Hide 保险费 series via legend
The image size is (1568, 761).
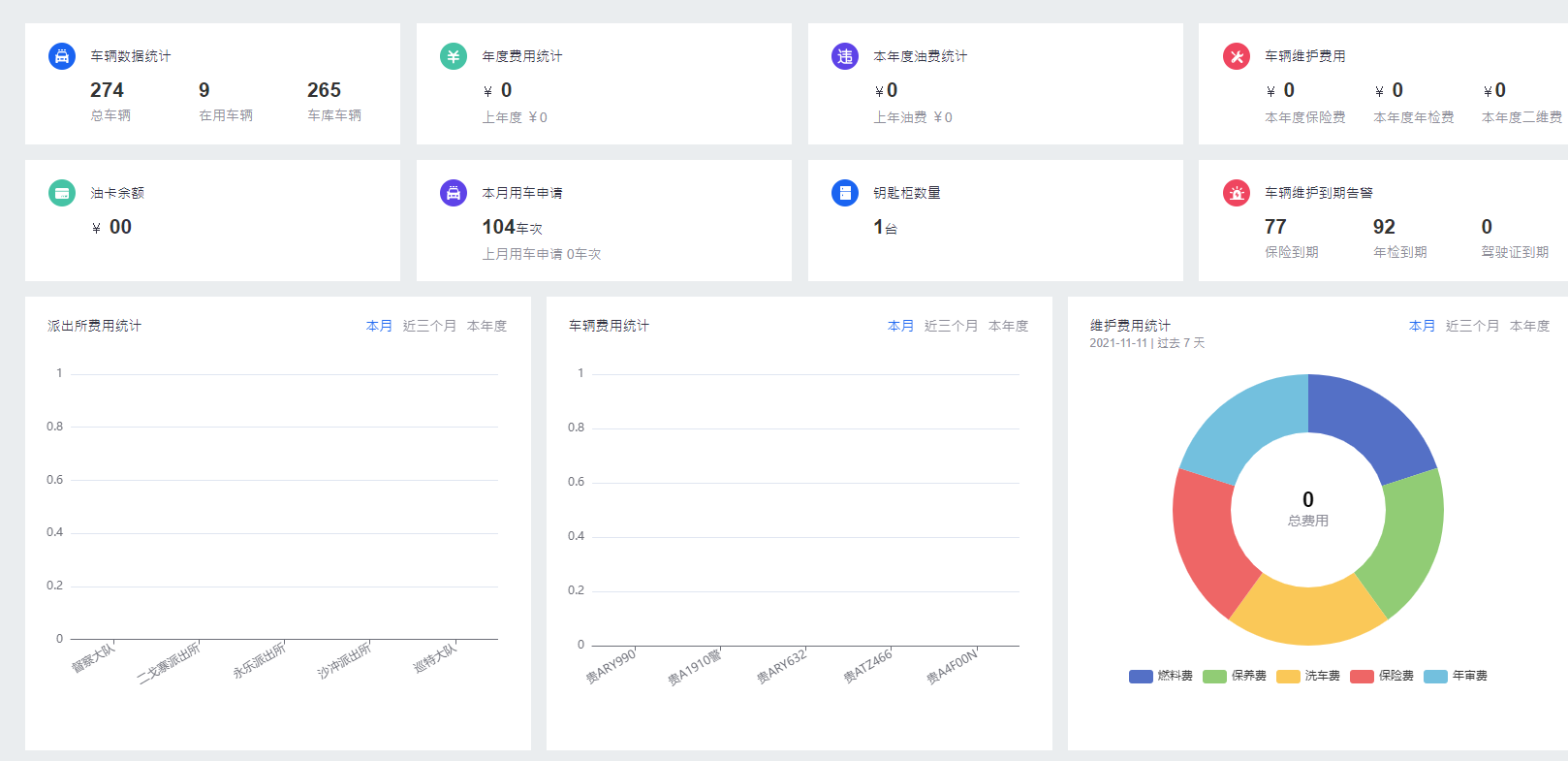tap(1383, 676)
